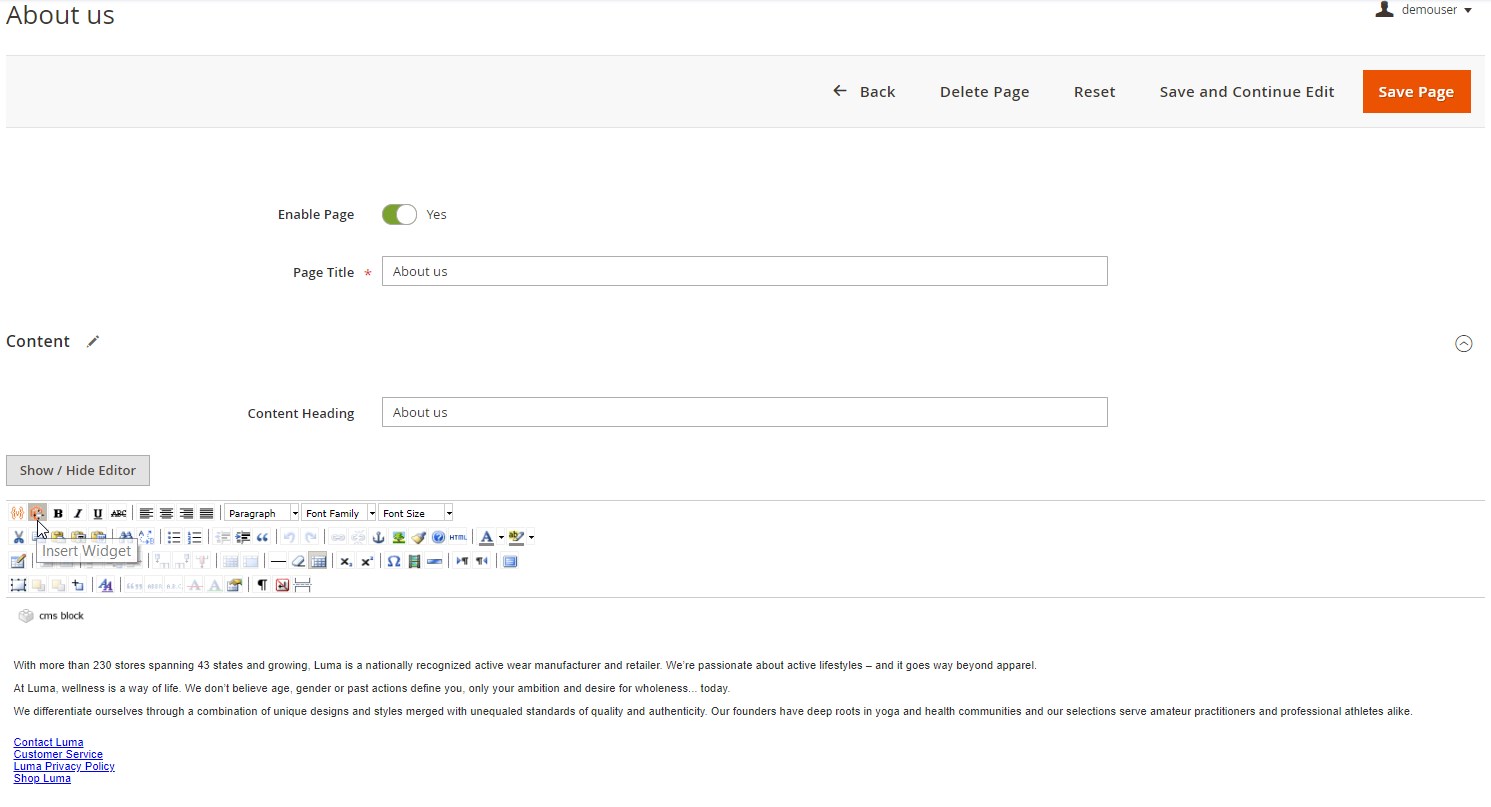Click the Save Page button

tap(1415, 91)
